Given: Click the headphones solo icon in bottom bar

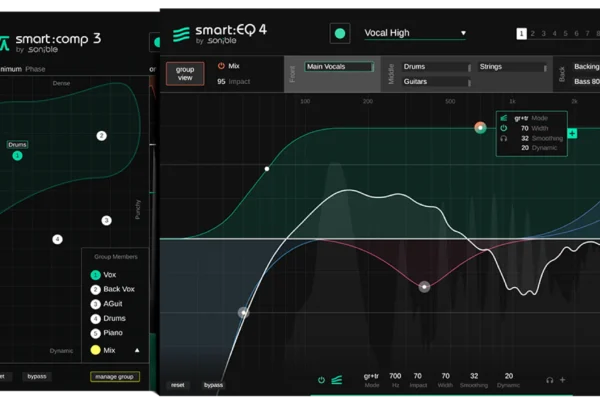Looking at the screenshot, I should click(549, 380).
